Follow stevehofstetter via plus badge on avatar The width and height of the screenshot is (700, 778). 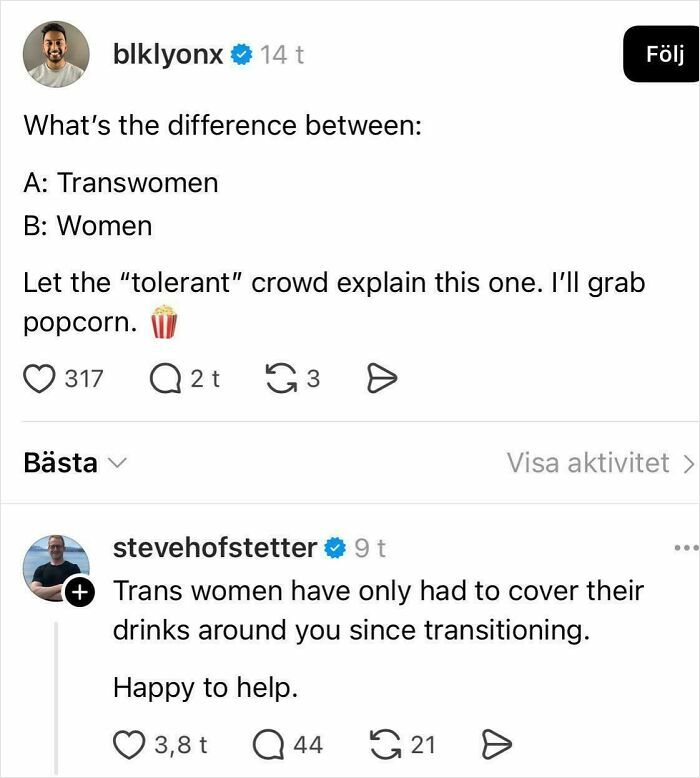(79, 593)
